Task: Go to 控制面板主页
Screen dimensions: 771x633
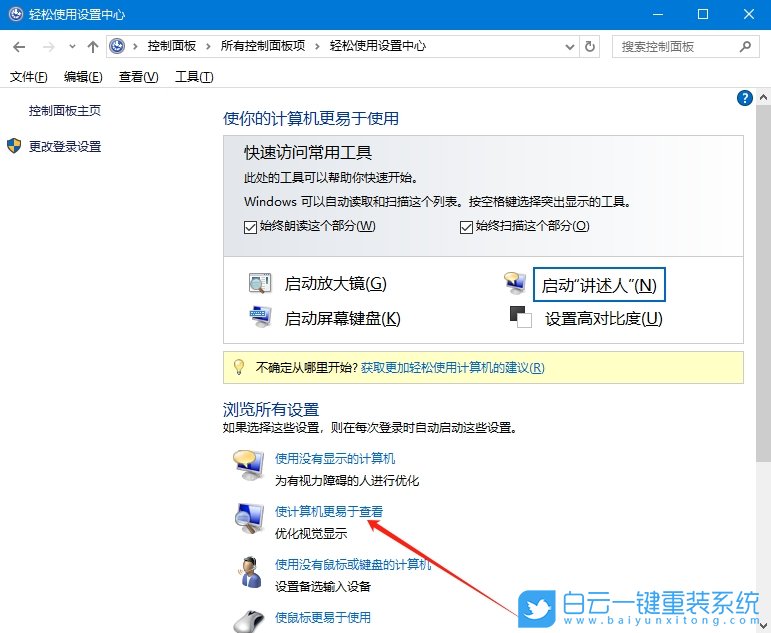Action: [65, 111]
